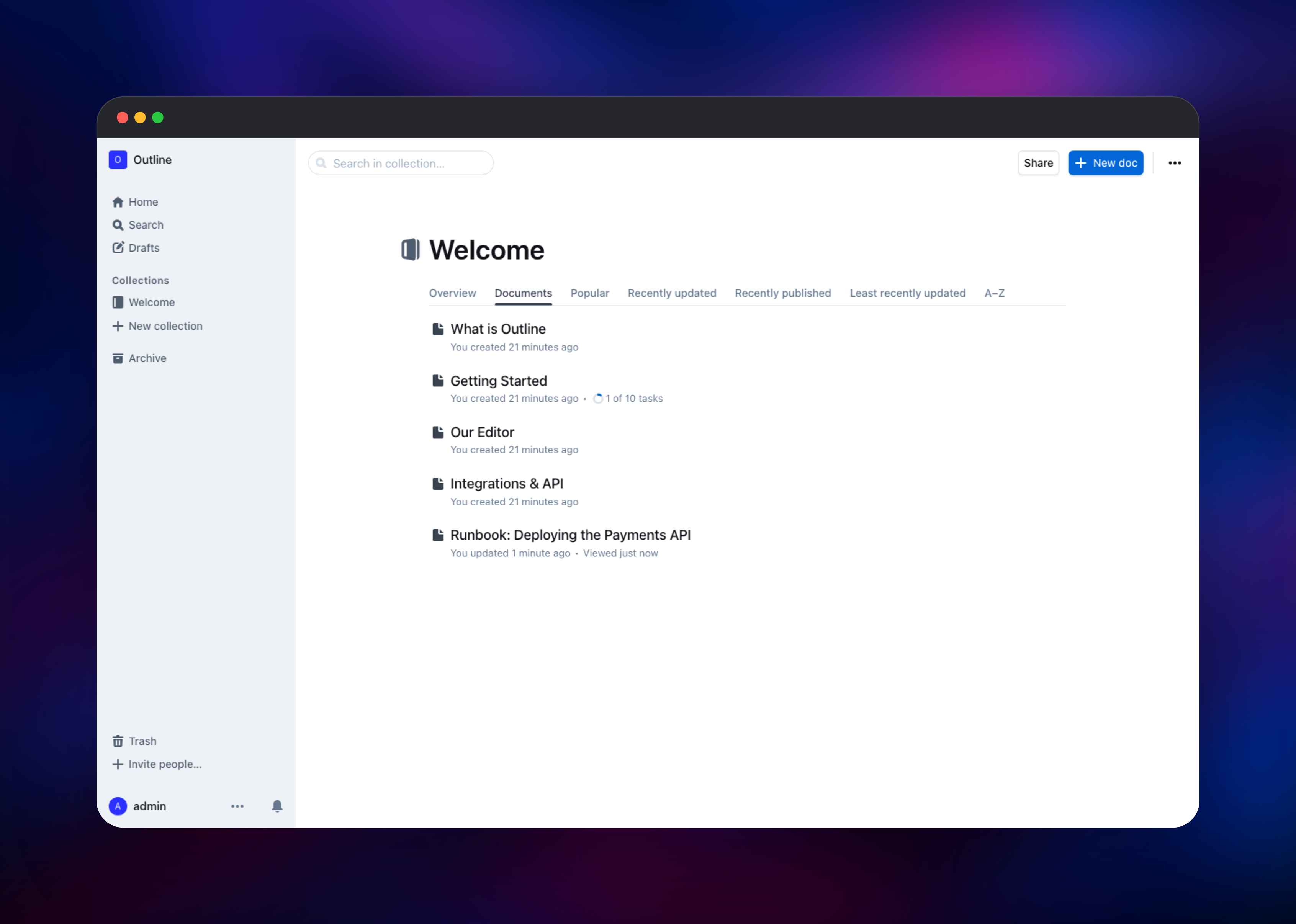Click the Welcome page title

(x=486, y=250)
